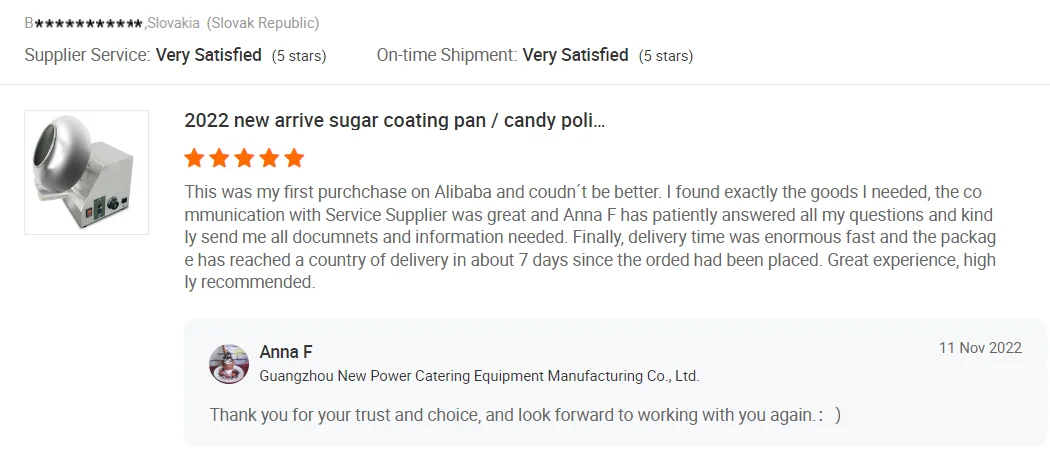Screen dimensions: 1050x450
Task: Click the 11 Nov 2022 reply date
Action: coord(980,348)
